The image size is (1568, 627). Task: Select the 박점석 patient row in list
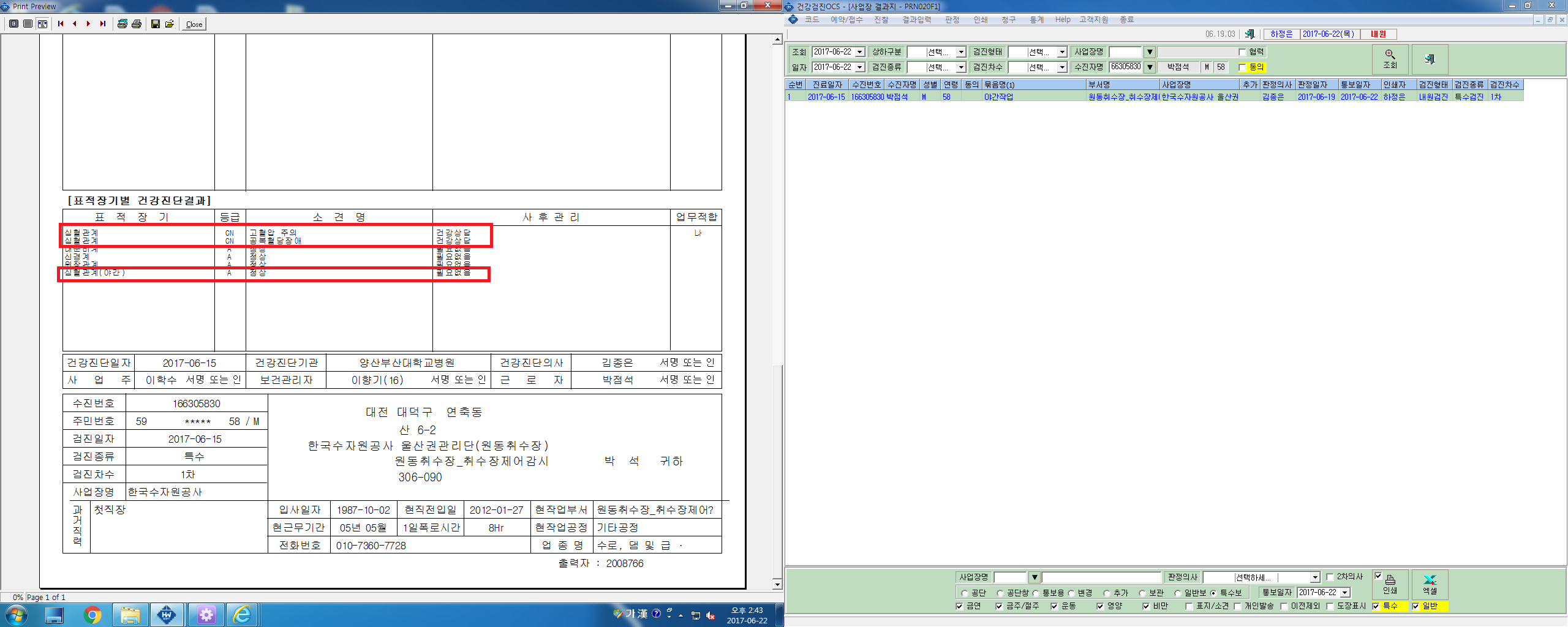[x=1154, y=97]
